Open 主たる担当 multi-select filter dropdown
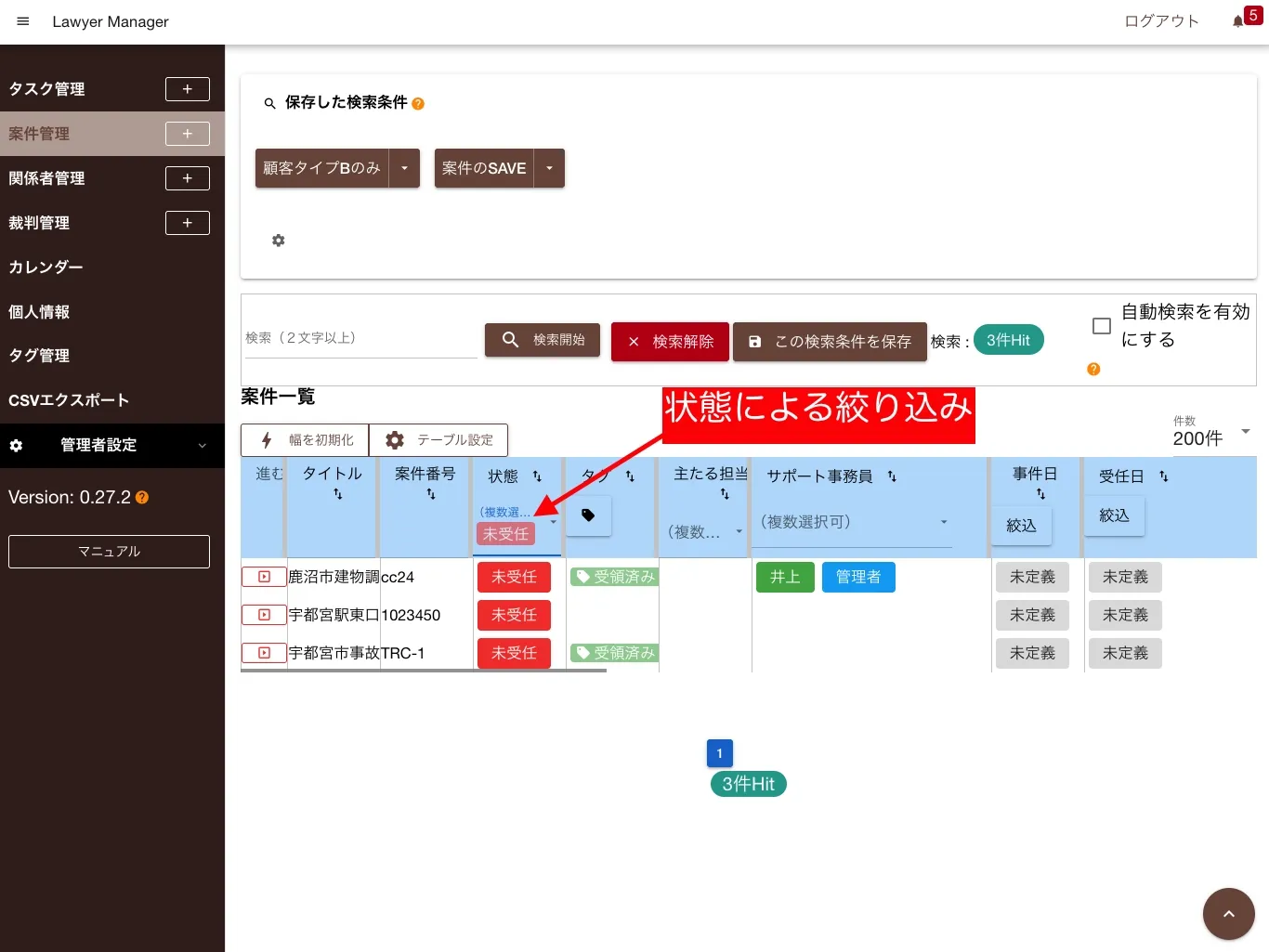The width and height of the screenshot is (1269, 952). pyautogui.click(x=705, y=532)
